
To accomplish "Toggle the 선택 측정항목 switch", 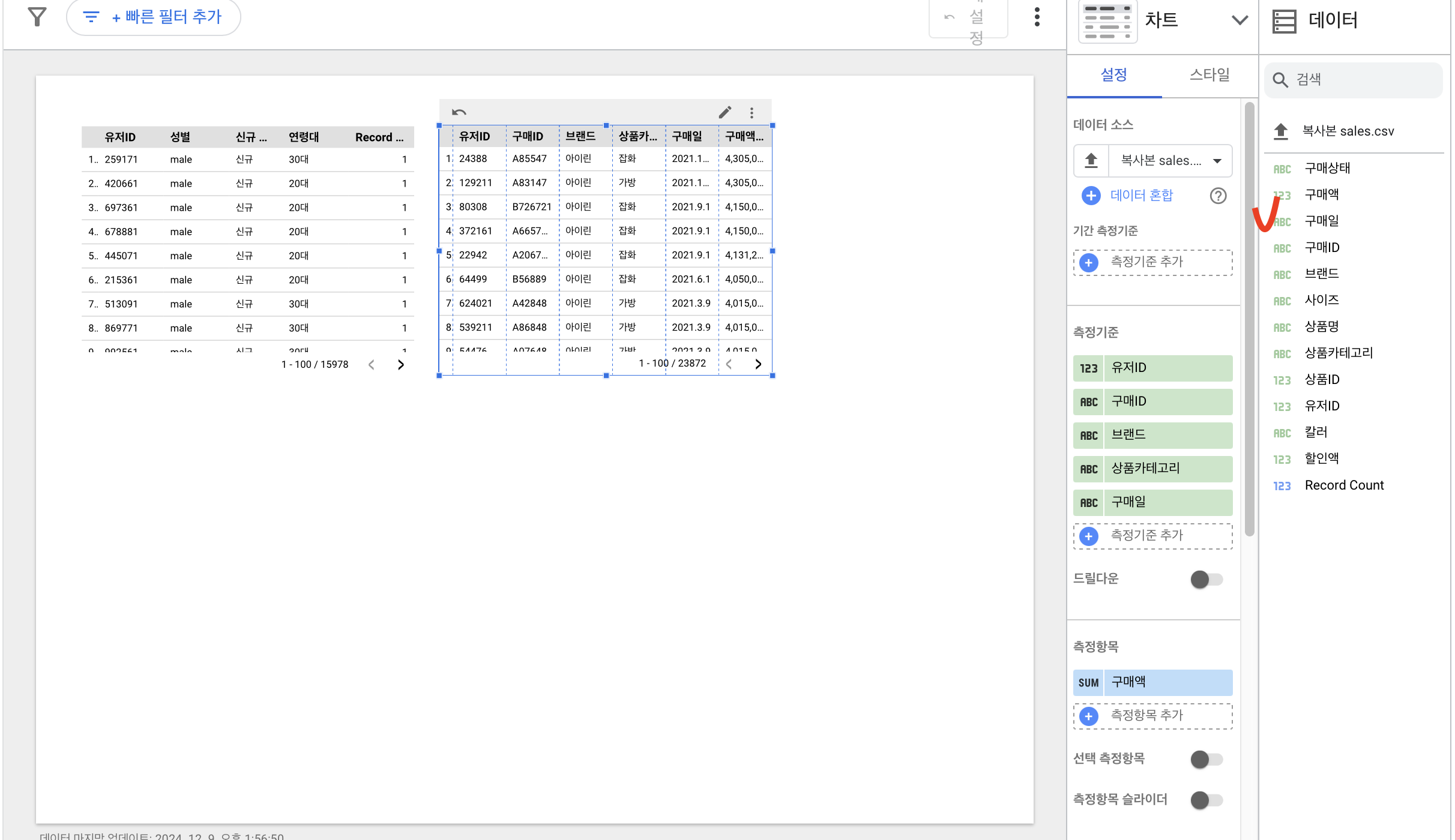I will (x=1206, y=759).
